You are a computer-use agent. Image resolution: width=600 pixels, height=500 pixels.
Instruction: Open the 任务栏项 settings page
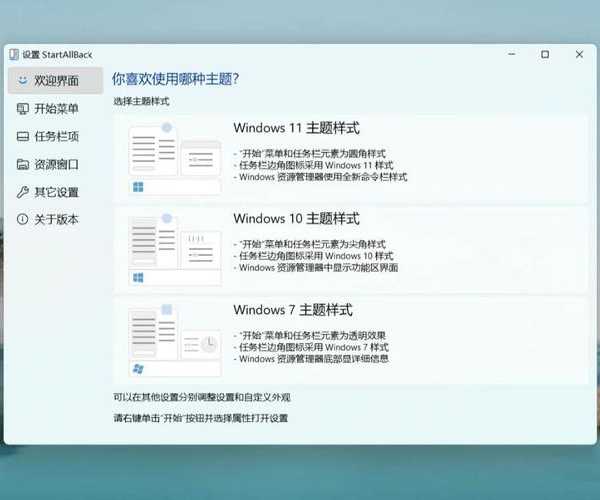pyautogui.click(x=55, y=137)
